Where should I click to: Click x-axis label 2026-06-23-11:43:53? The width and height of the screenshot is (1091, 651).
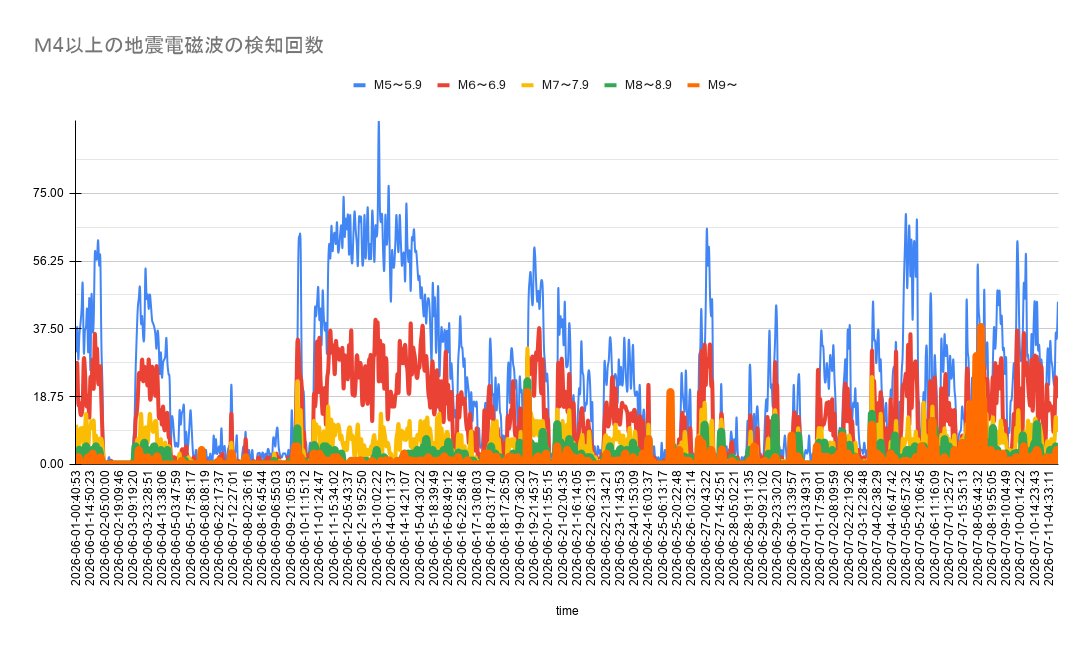(618, 528)
